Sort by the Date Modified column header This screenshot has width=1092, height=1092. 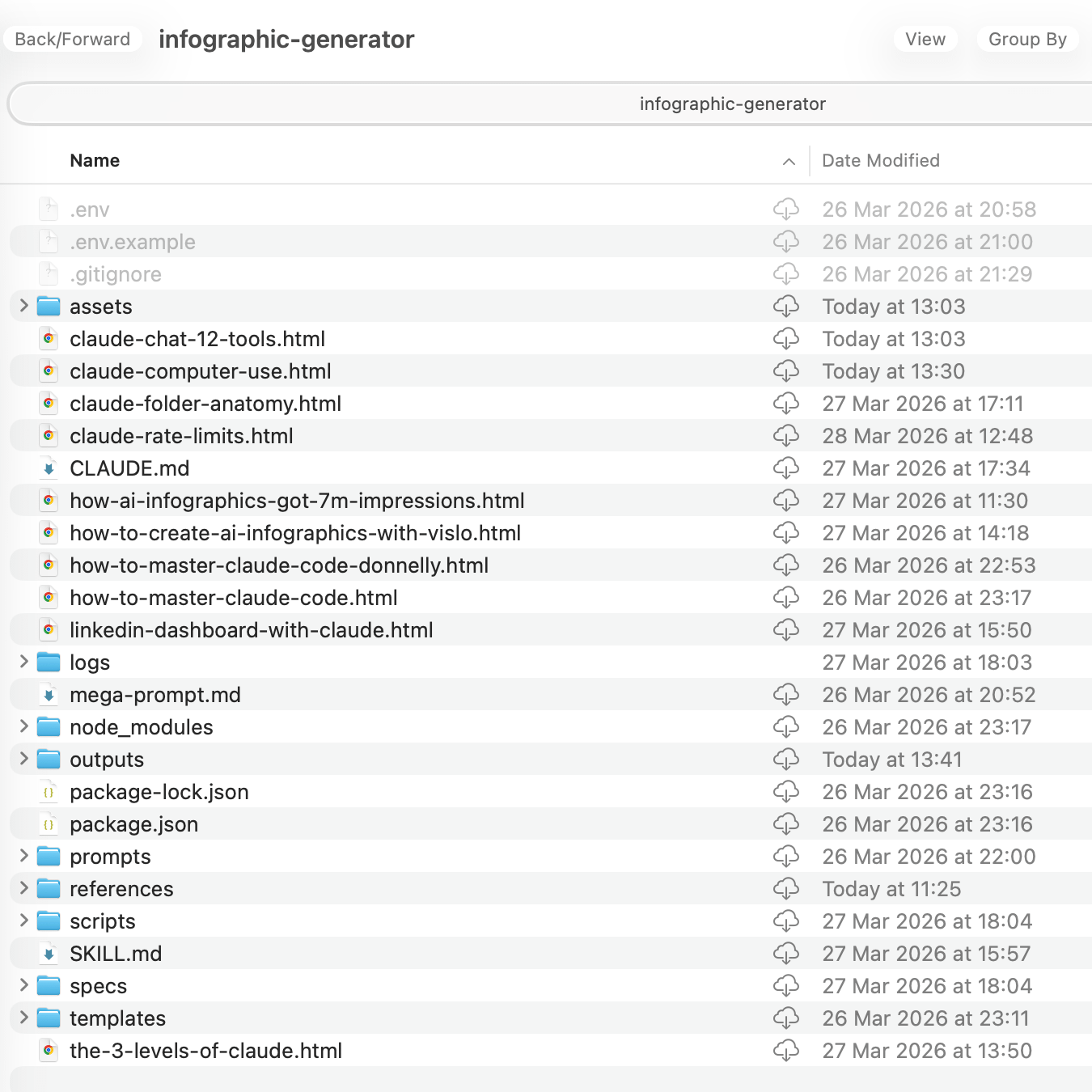[881, 160]
